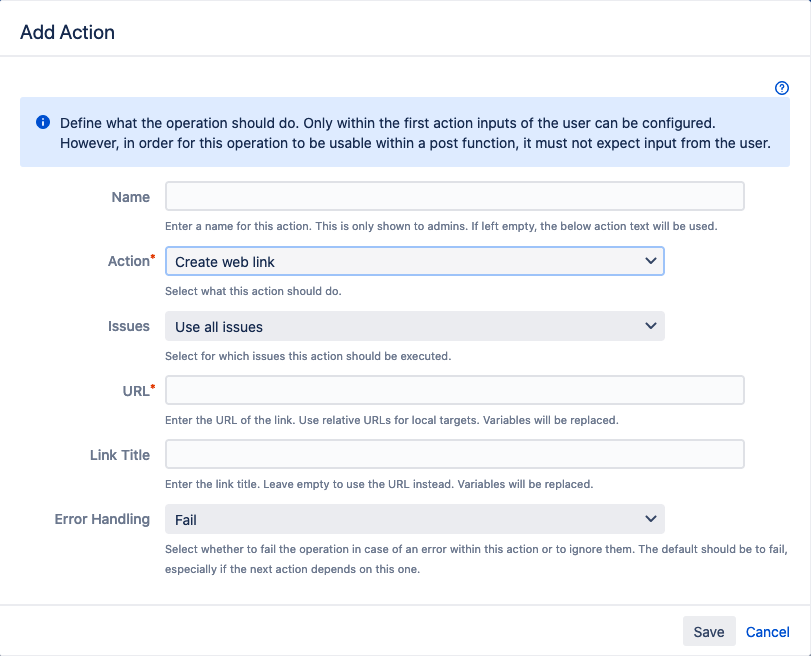Open the Action dropdown showing Create web link
This screenshot has width=811, height=656.
click(x=414, y=261)
